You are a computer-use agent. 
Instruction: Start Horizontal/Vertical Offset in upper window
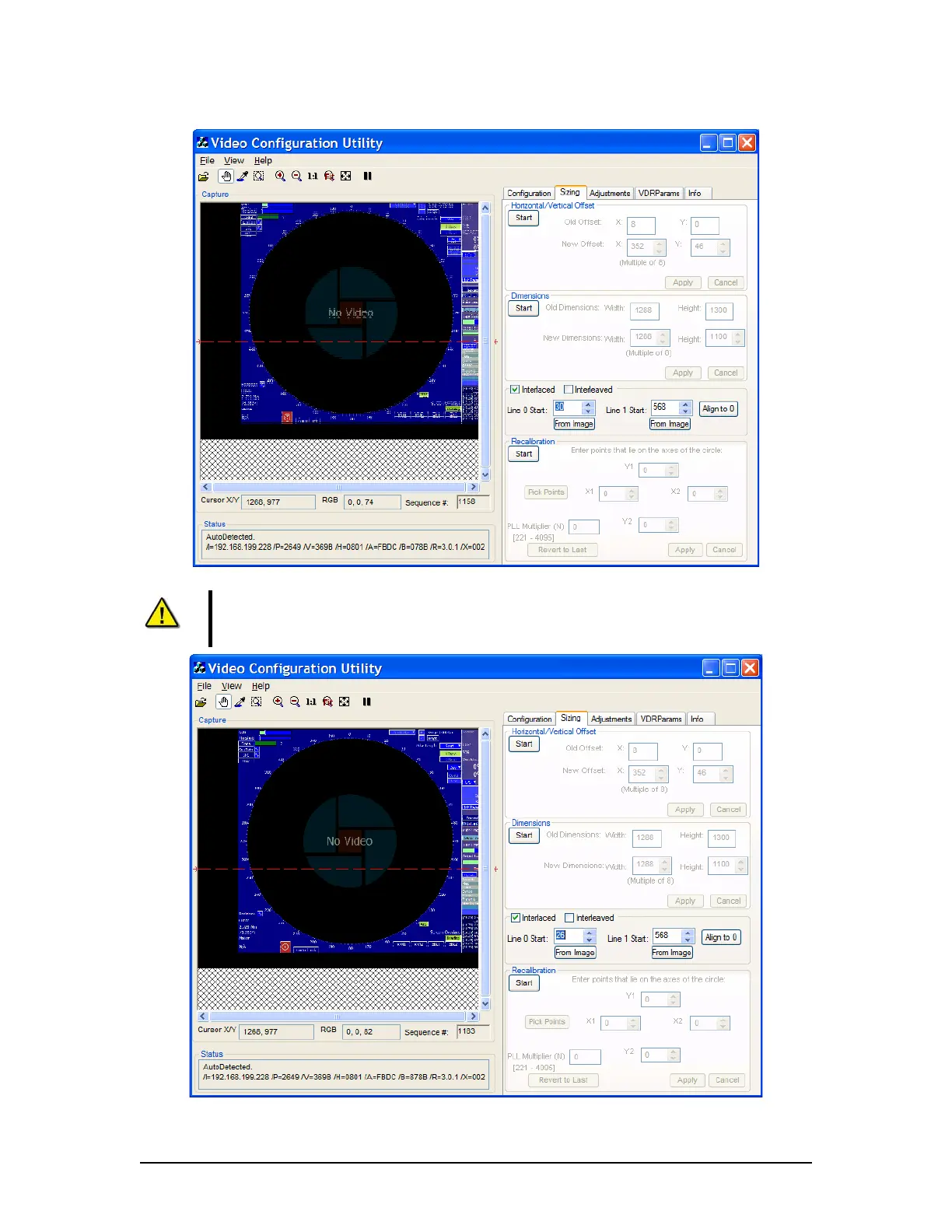tap(523, 219)
